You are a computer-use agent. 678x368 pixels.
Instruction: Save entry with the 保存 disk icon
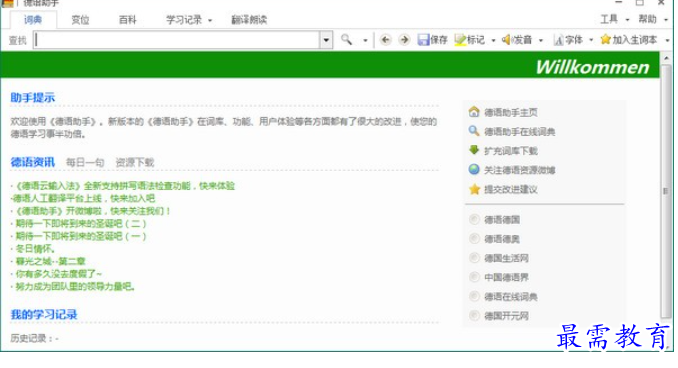coord(423,40)
